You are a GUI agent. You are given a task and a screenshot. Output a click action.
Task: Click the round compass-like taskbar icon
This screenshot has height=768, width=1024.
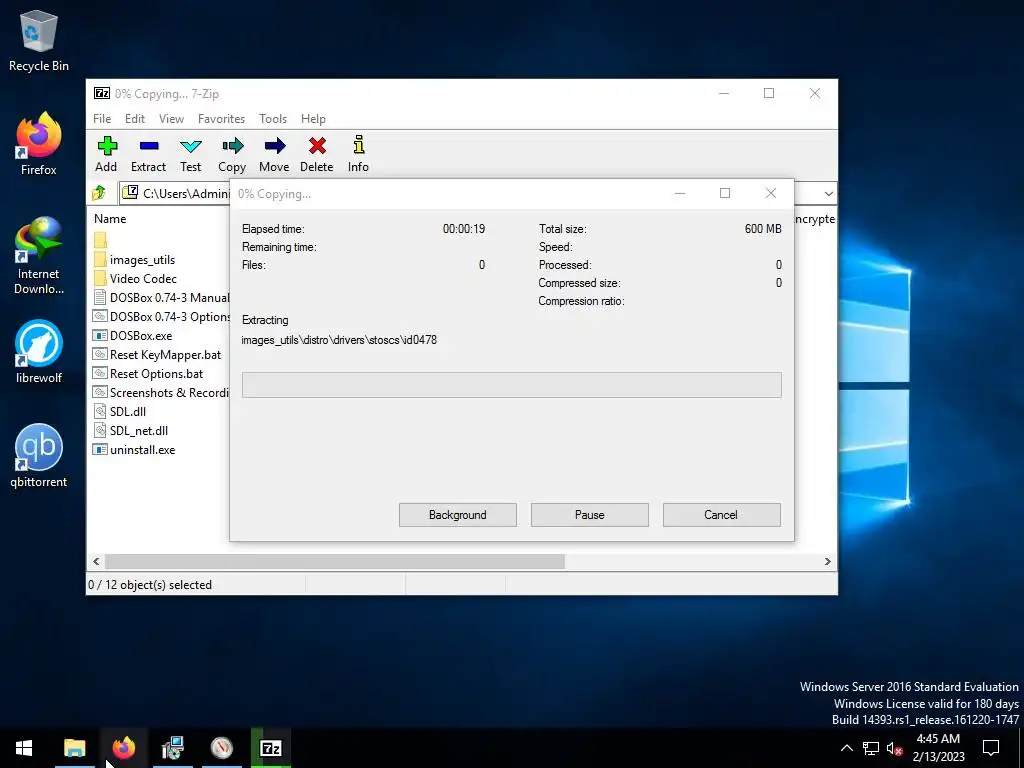[x=222, y=748]
